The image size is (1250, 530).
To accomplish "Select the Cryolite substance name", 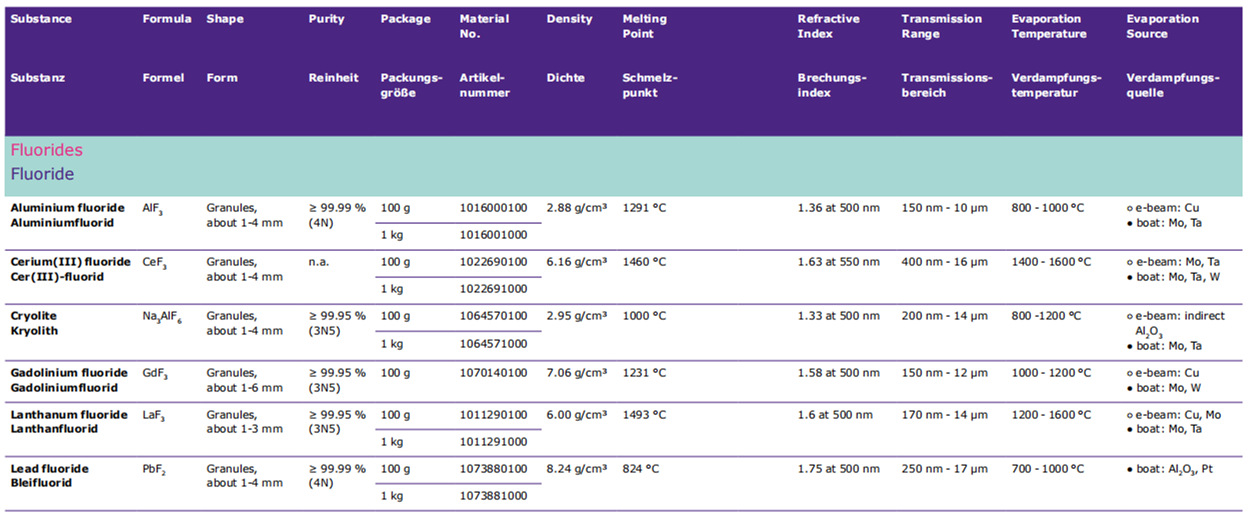I will point(36,316).
